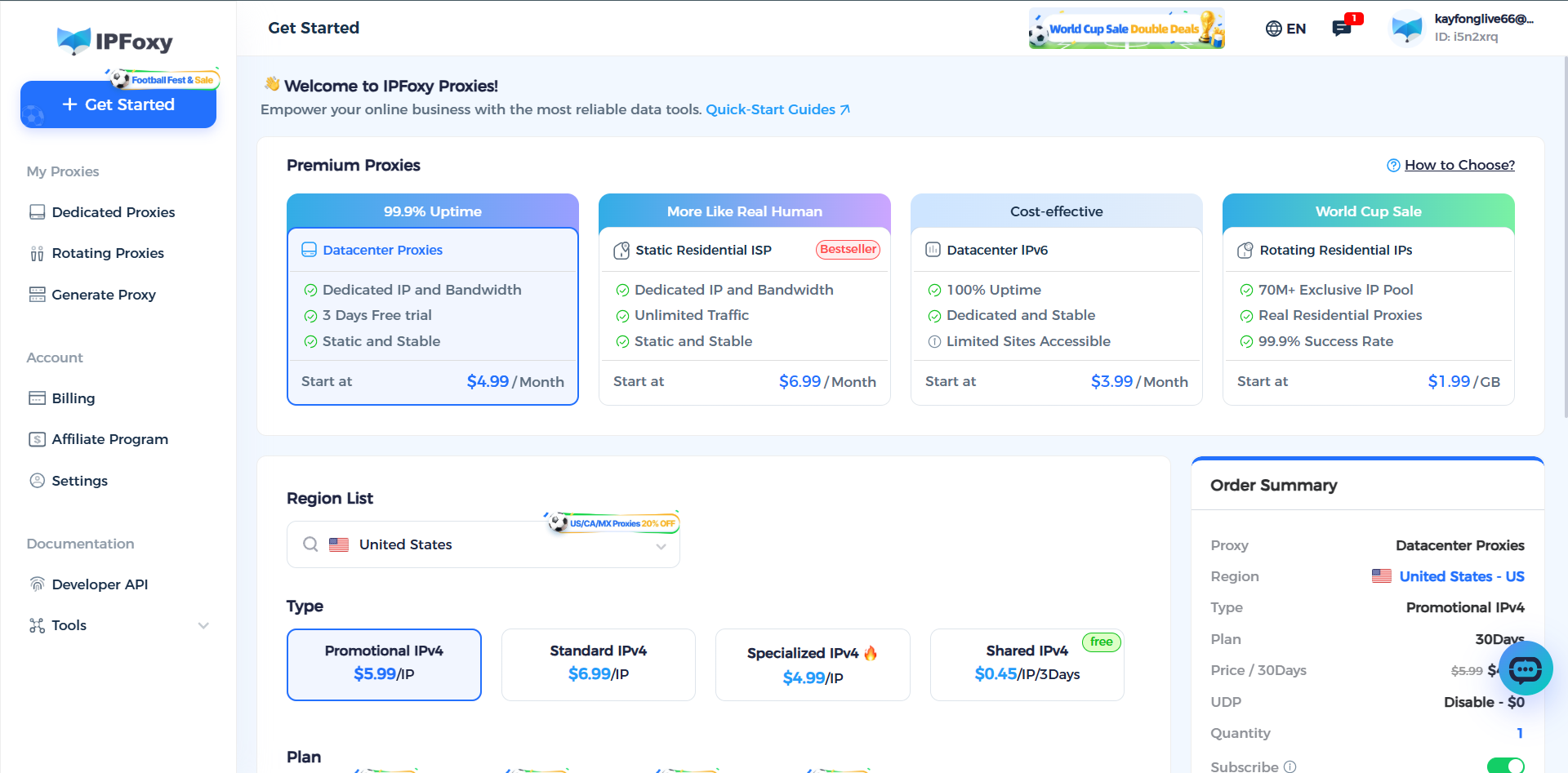Click the Dedicated Proxies sidebar icon
Viewport: 1568px width, 773px height.
tap(37, 212)
